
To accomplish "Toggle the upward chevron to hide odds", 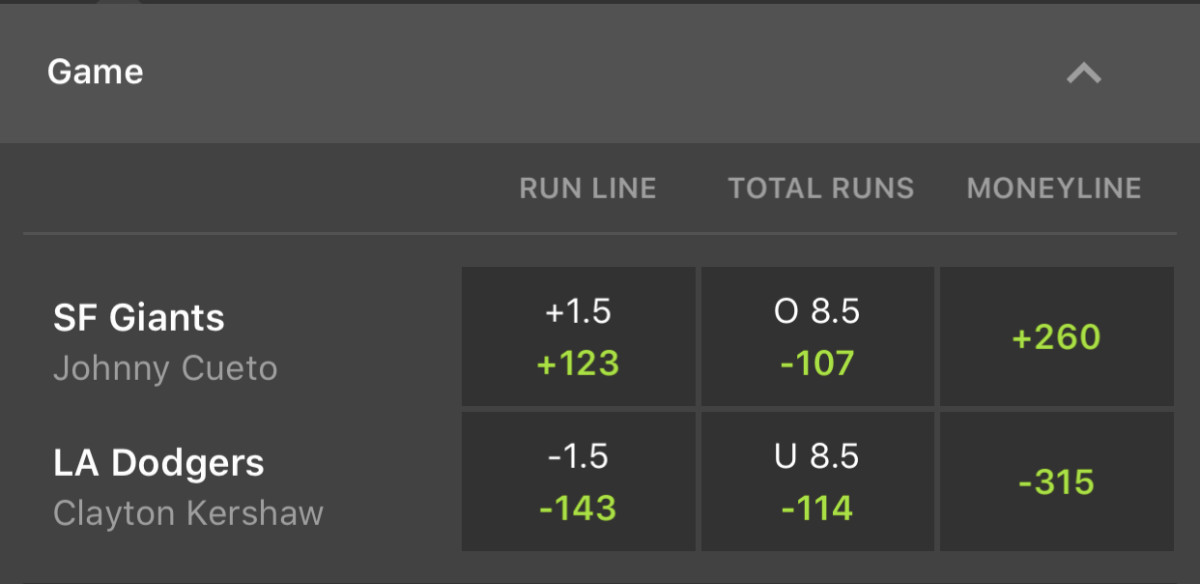I will click(1083, 72).
